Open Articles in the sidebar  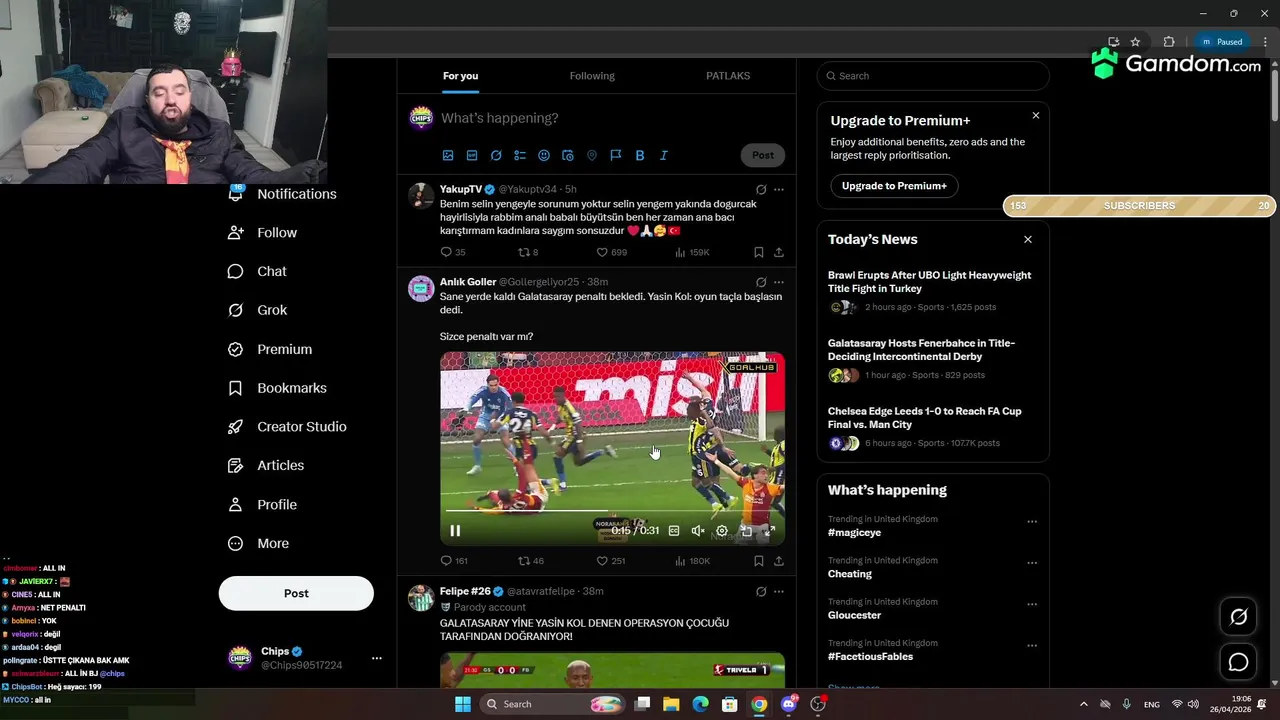pyautogui.click(x=266, y=465)
